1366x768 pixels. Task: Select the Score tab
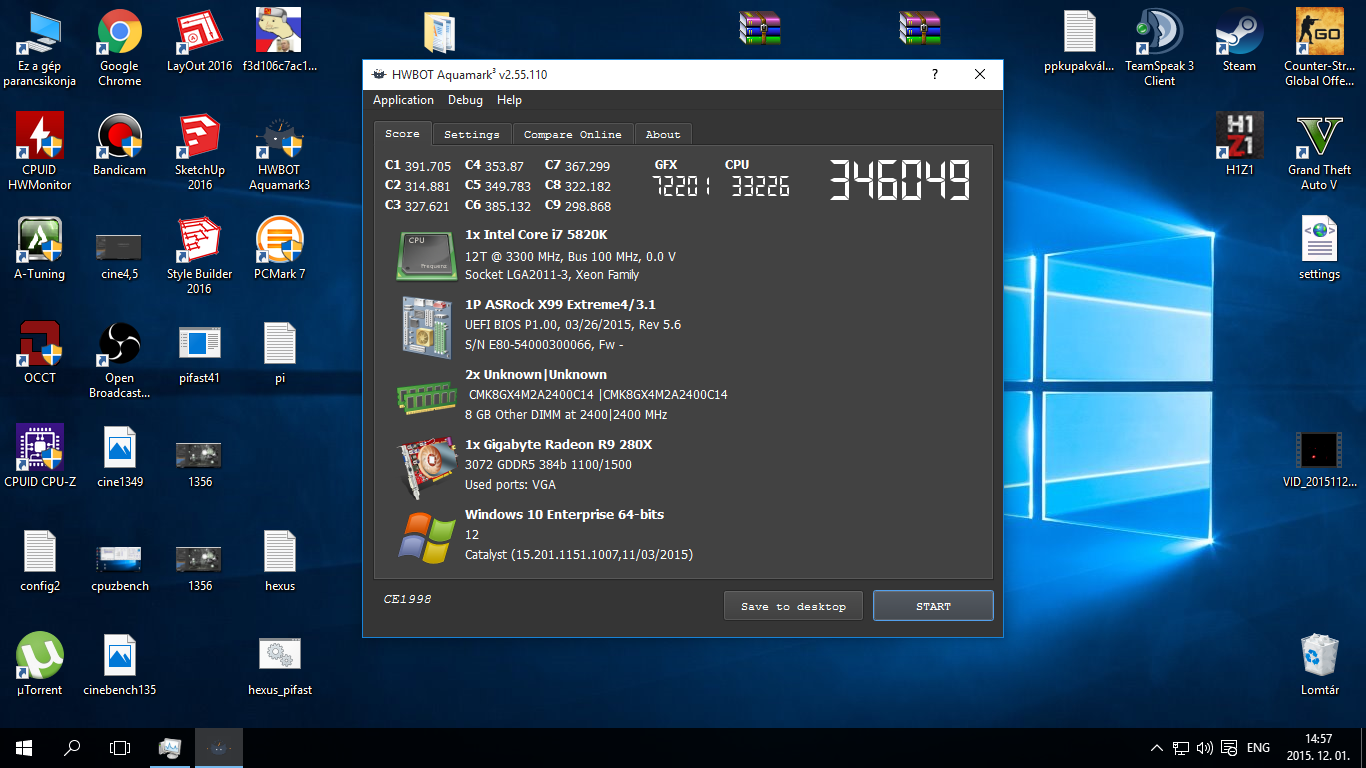coord(403,133)
